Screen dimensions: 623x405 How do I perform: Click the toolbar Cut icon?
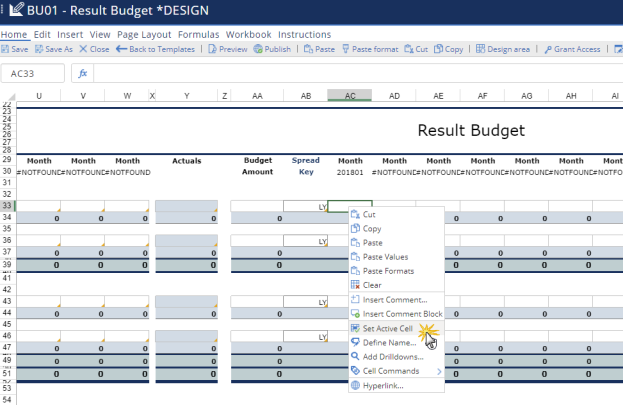pyautogui.click(x=409, y=49)
